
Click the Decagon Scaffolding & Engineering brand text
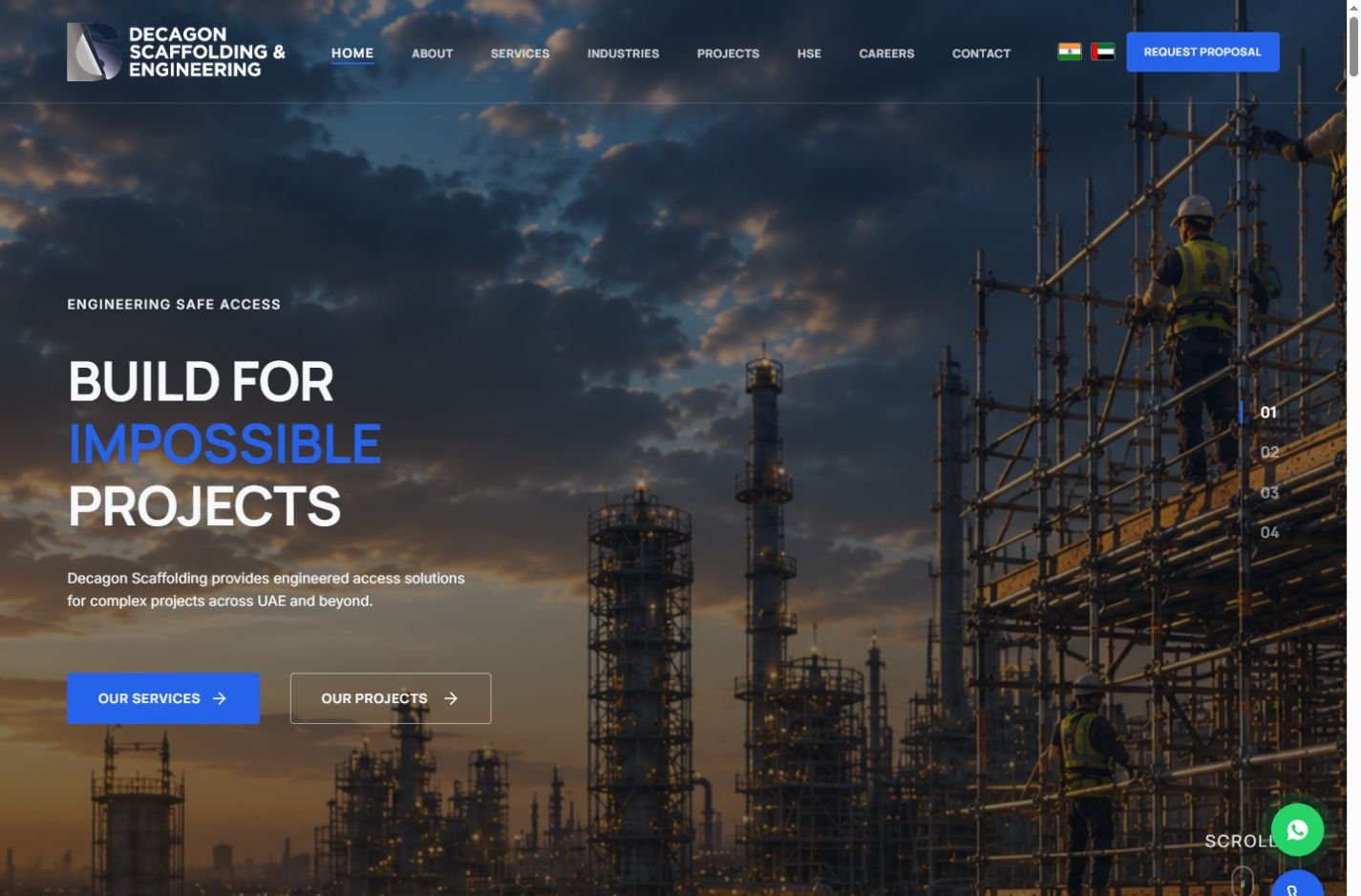[x=207, y=52]
